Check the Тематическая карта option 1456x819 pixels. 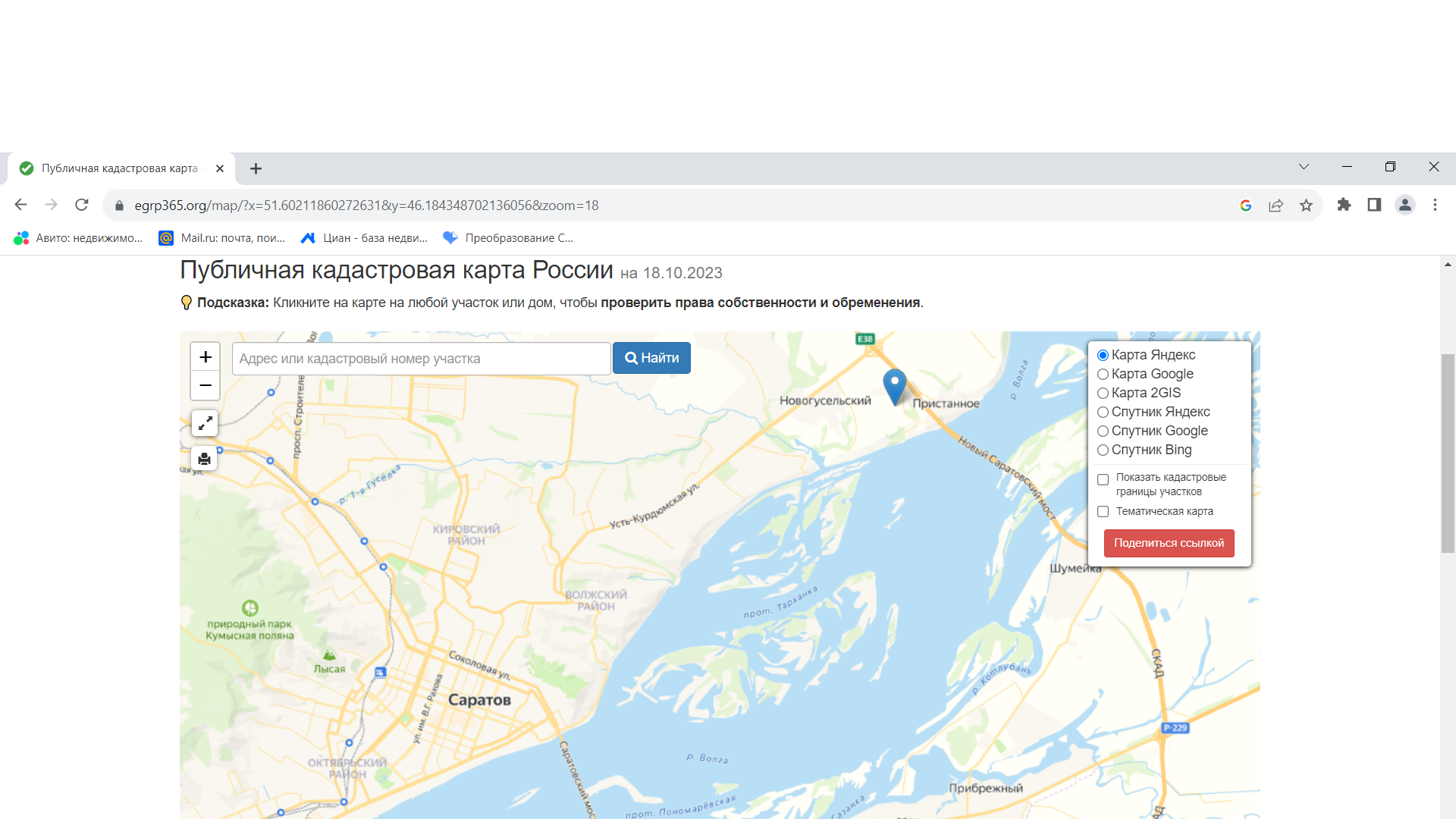click(x=1103, y=512)
